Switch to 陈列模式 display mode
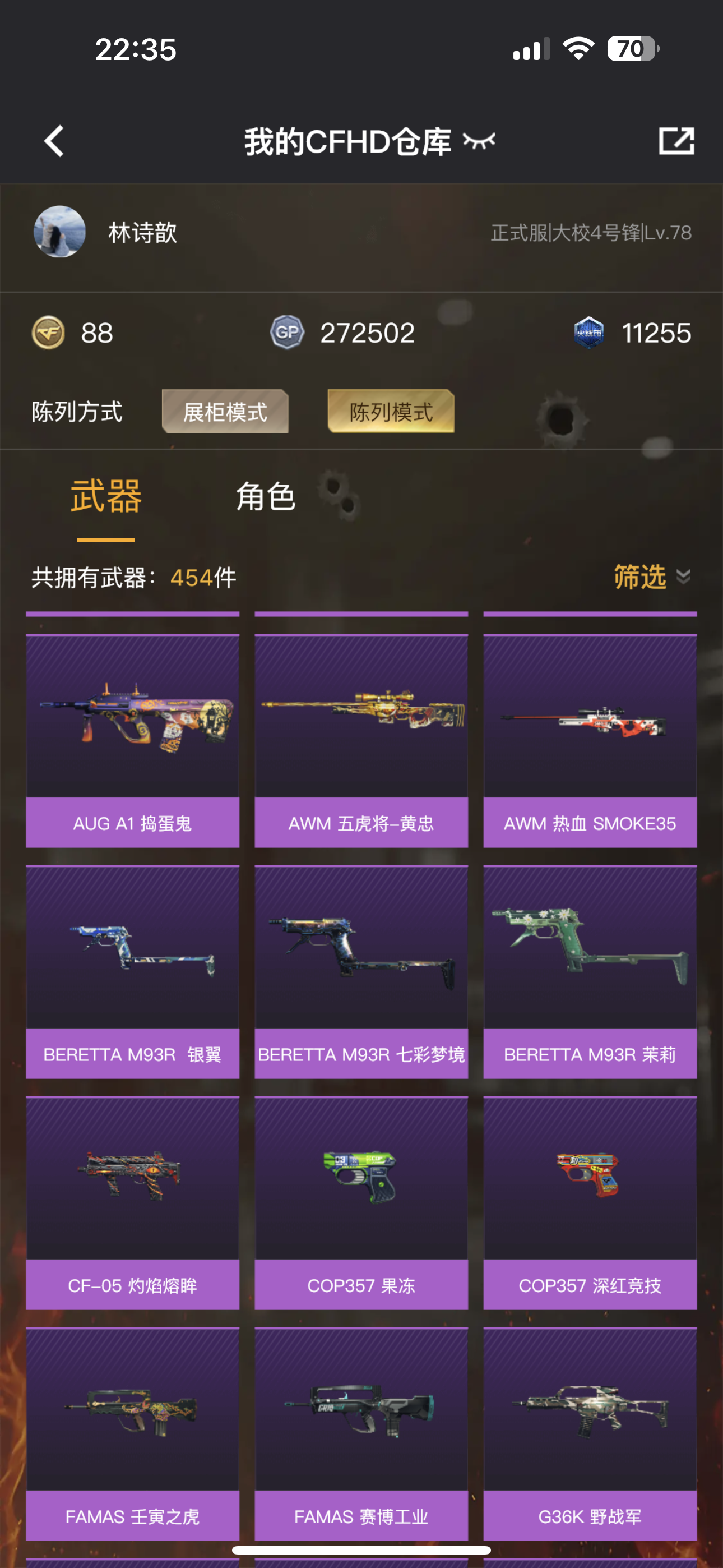Screen dimensions: 723x1568 point(391,412)
